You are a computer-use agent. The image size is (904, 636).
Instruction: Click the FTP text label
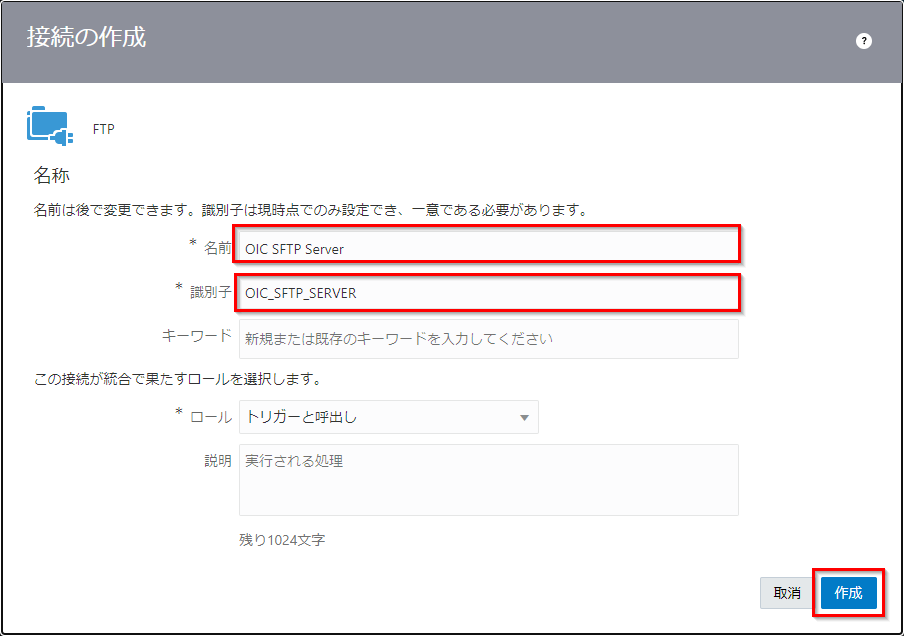pos(104,129)
